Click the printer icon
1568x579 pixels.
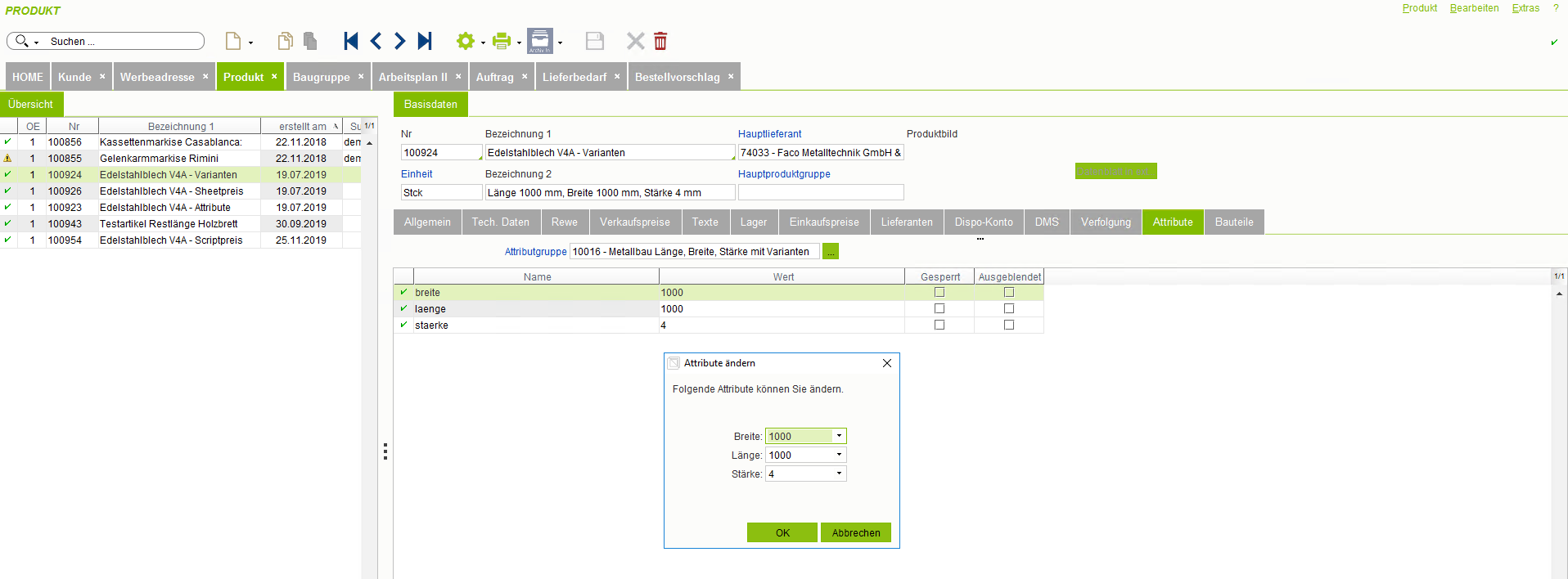(x=502, y=41)
